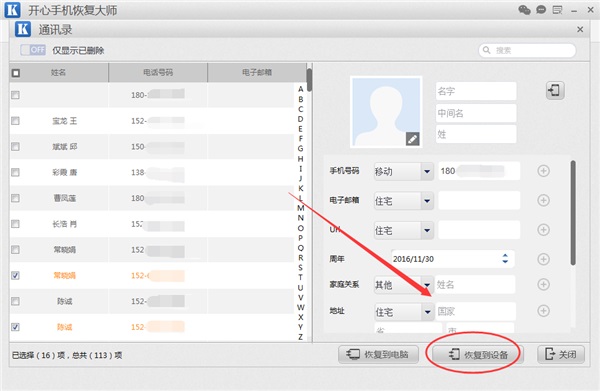Add another email with plus icon
Image resolution: width=600 pixels, height=391 pixels.
pos(543,200)
